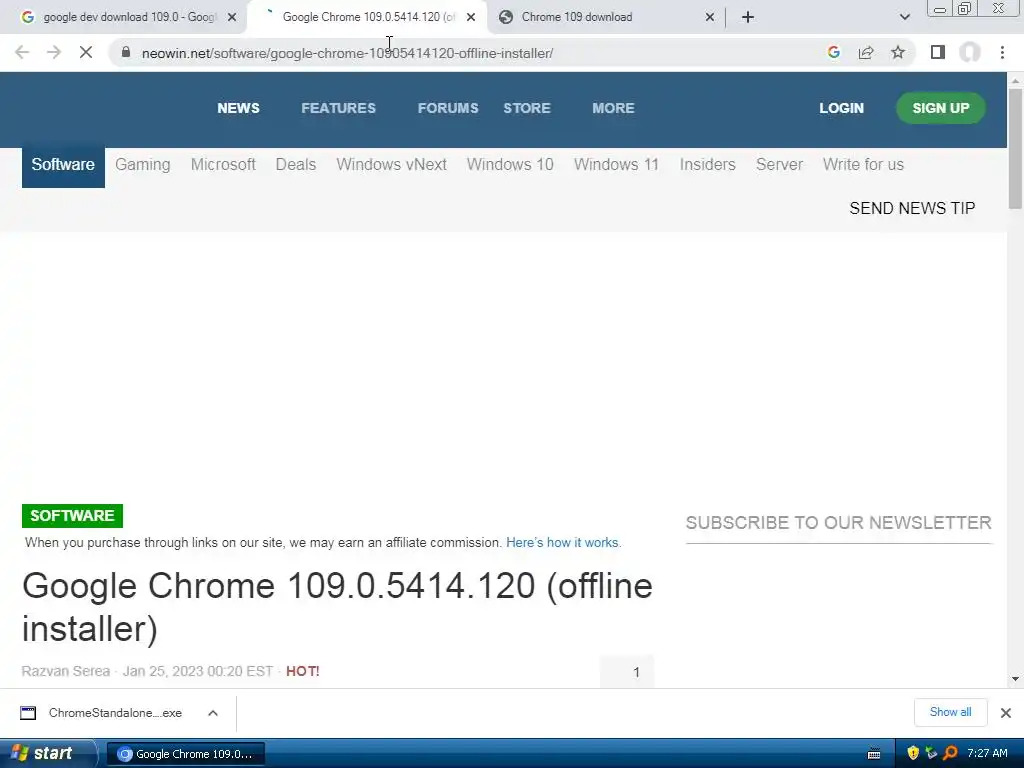1024x768 pixels.
Task: Open the 'Here's how it works' link
Action: pos(563,543)
